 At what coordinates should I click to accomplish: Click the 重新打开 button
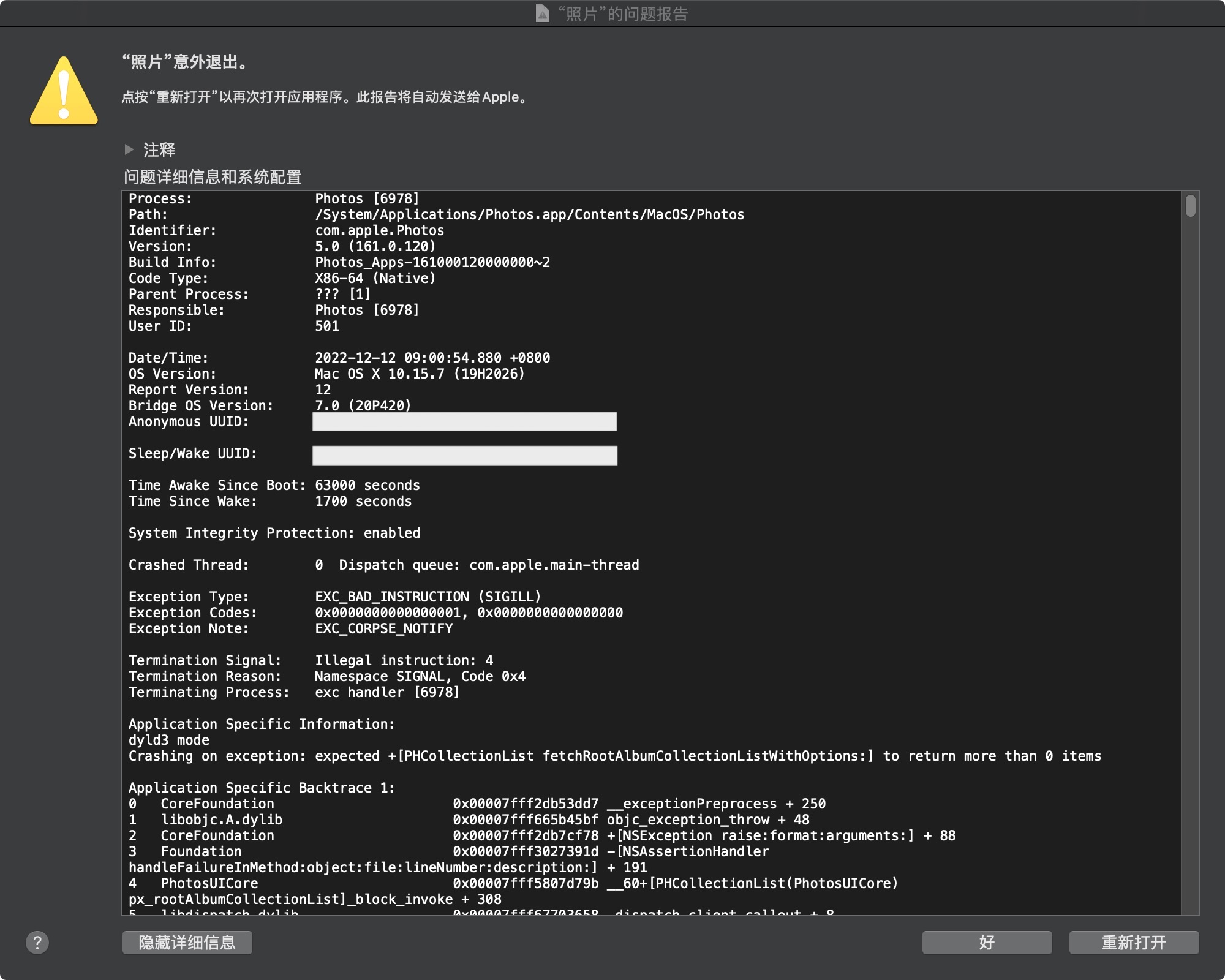(x=1134, y=942)
